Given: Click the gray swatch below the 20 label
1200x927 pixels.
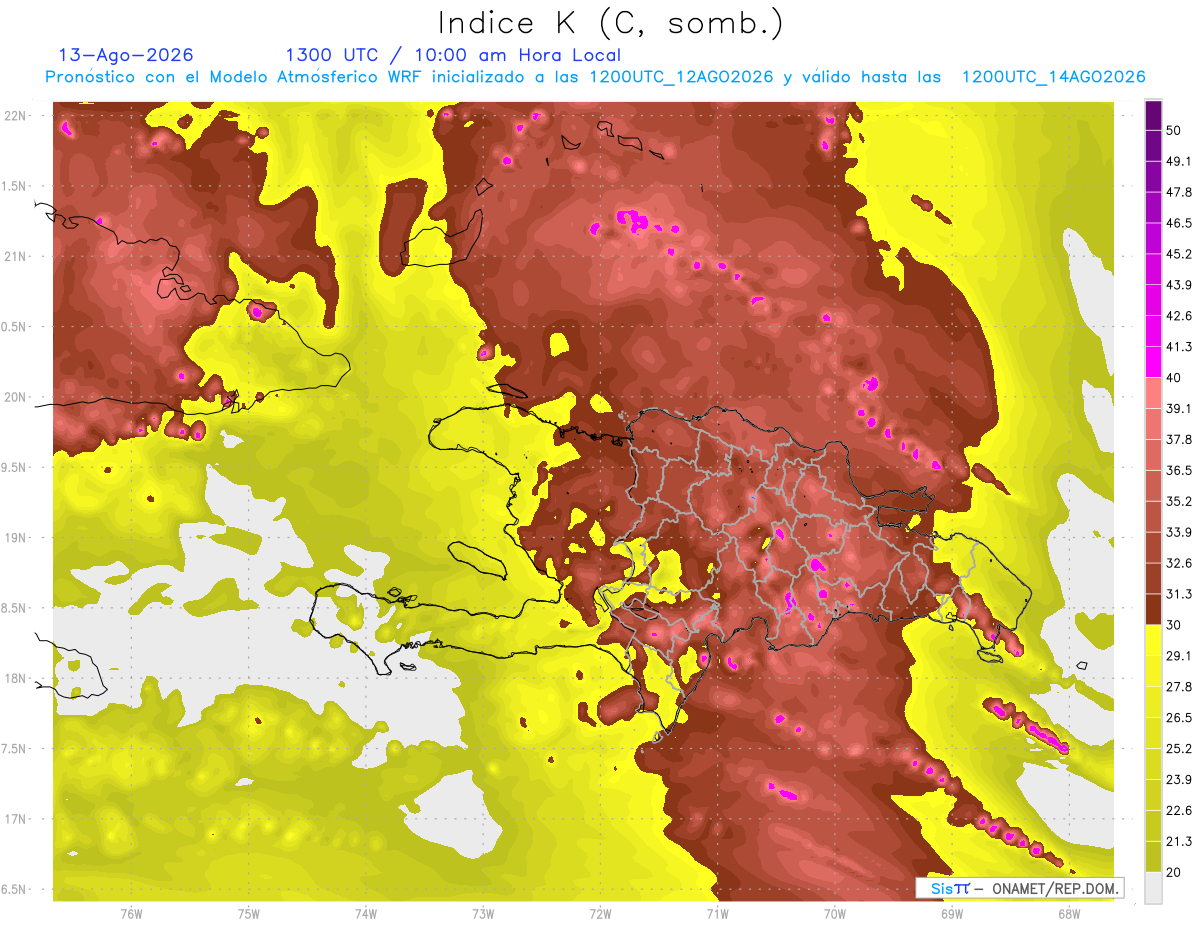Looking at the screenshot, I should (x=1153, y=888).
